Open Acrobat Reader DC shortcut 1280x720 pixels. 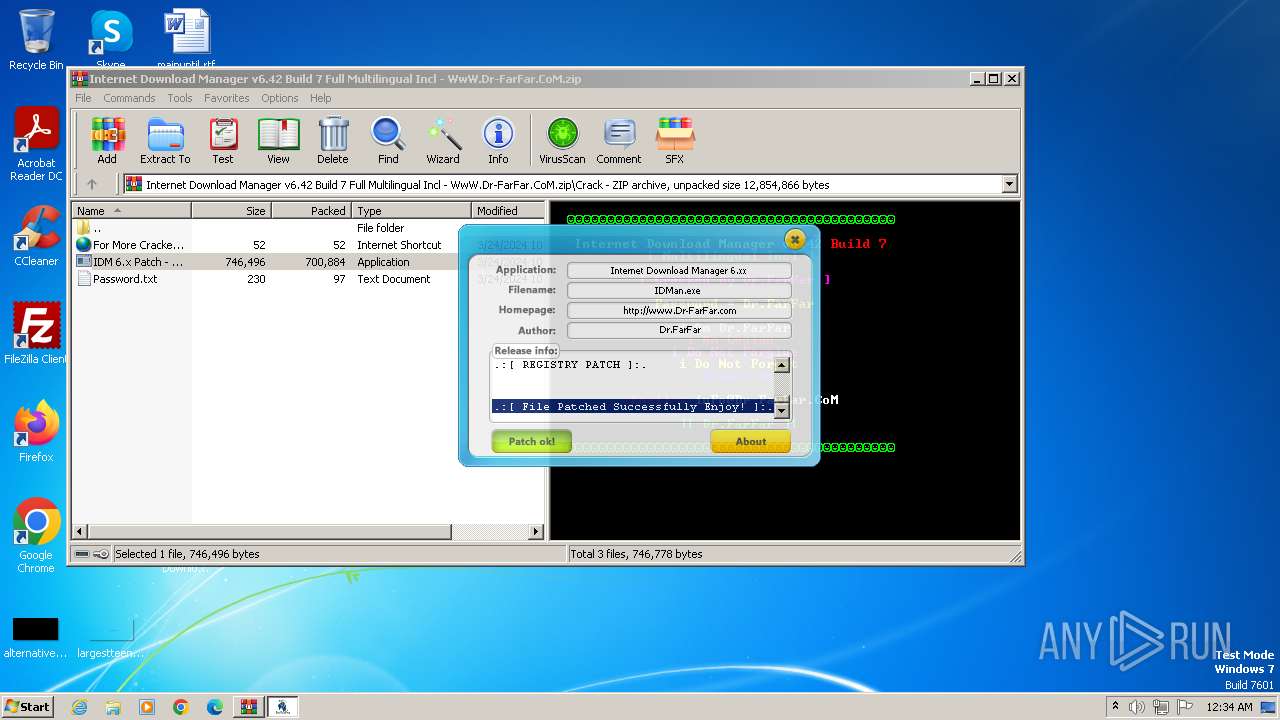pyautogui.click(x=36, y=145)
